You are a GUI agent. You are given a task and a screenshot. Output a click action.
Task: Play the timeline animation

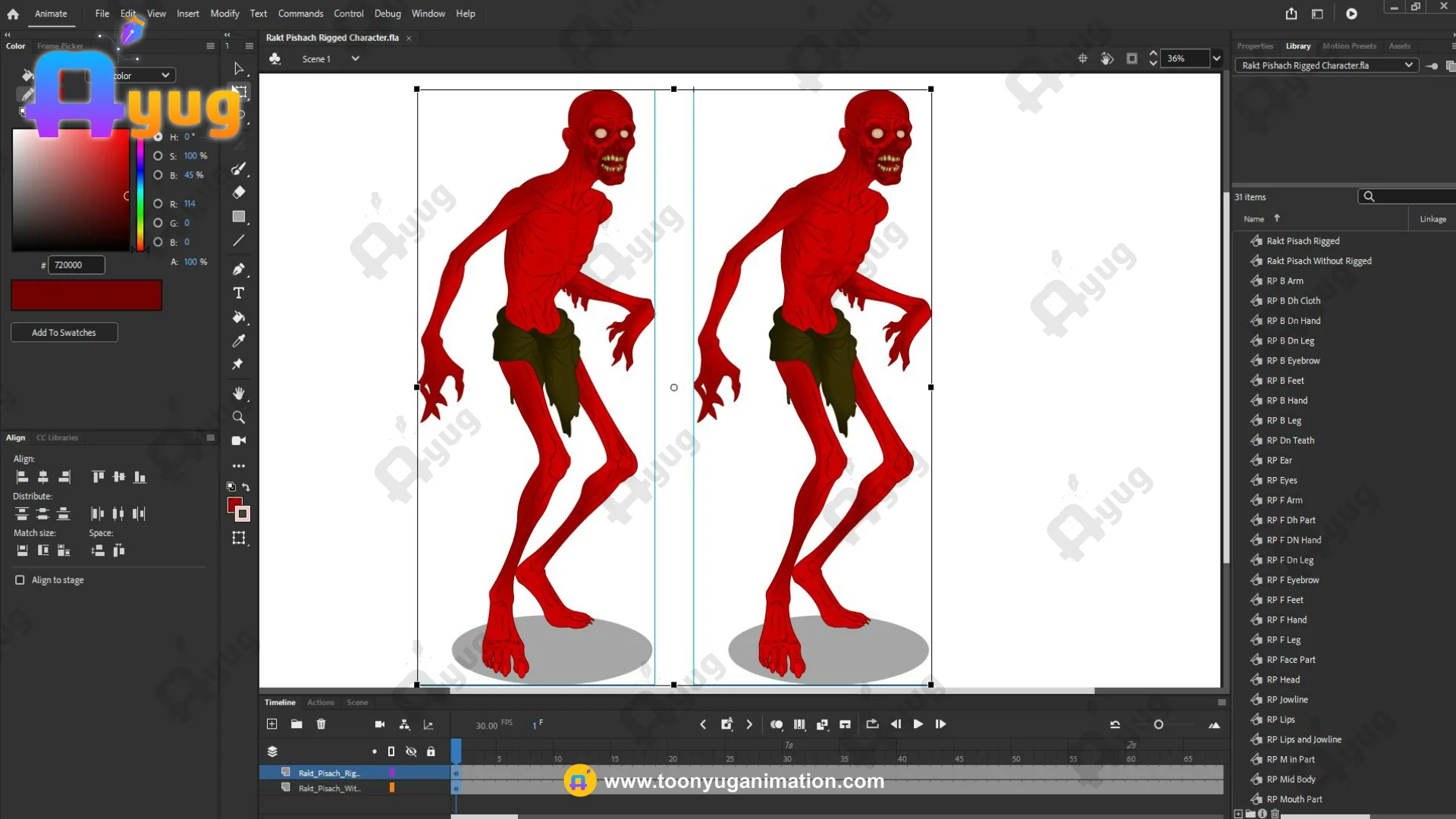coord(918,724)
